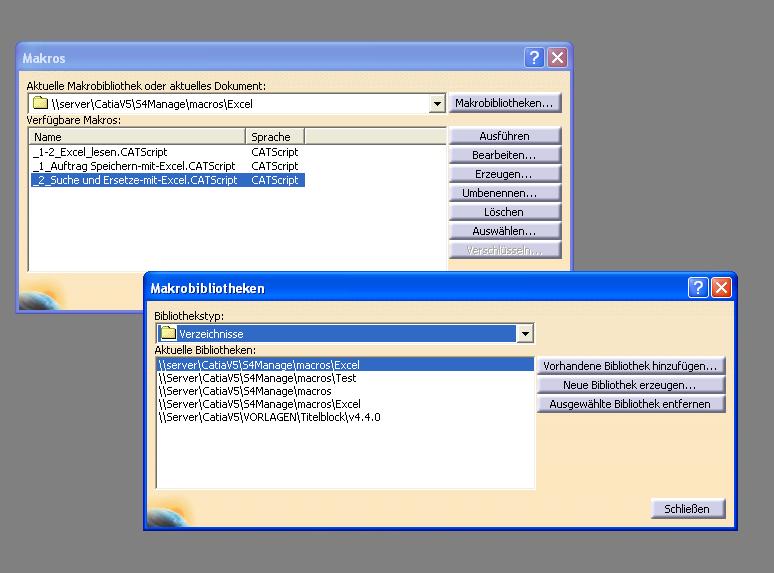Image resolution: width=774 pixels, height=573 pixels.
Task: Close the Makrobibliotheken dialog with red X
Action: pyautogui.click(x=721, y=288)
